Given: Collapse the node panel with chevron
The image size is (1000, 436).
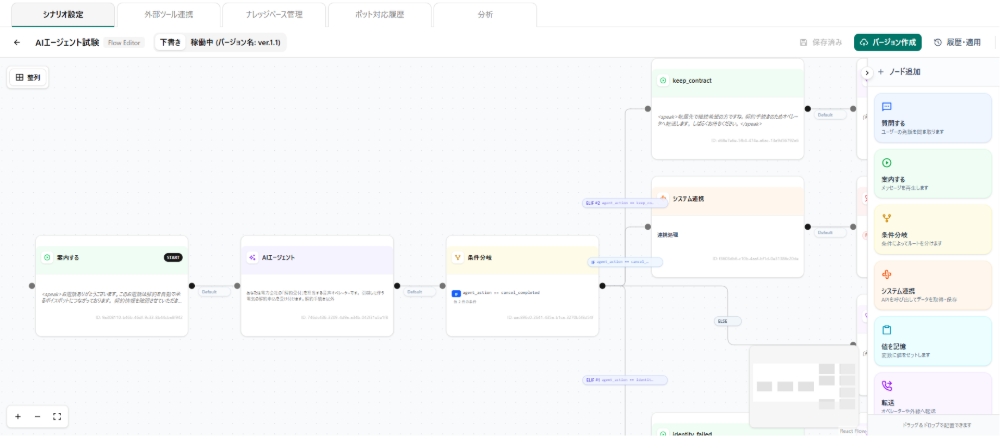Looking at the screenshot, I should coord(867,73).
